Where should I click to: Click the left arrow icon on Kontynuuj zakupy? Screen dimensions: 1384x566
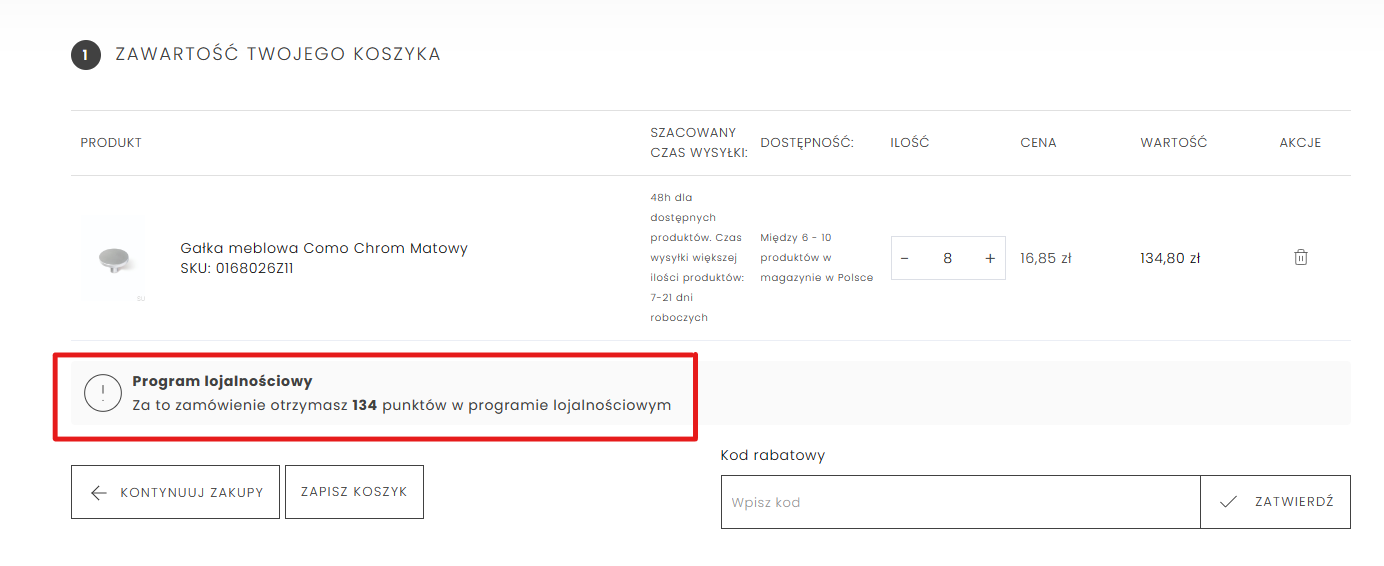tap(98, 492)
